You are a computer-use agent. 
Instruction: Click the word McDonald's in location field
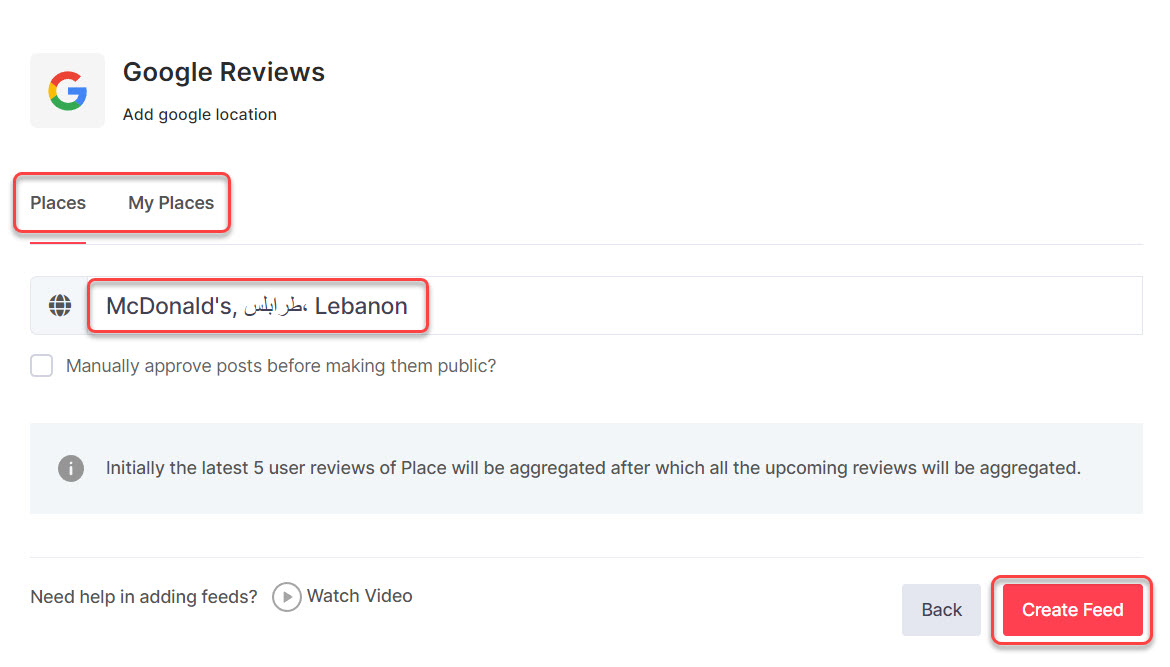170,306
